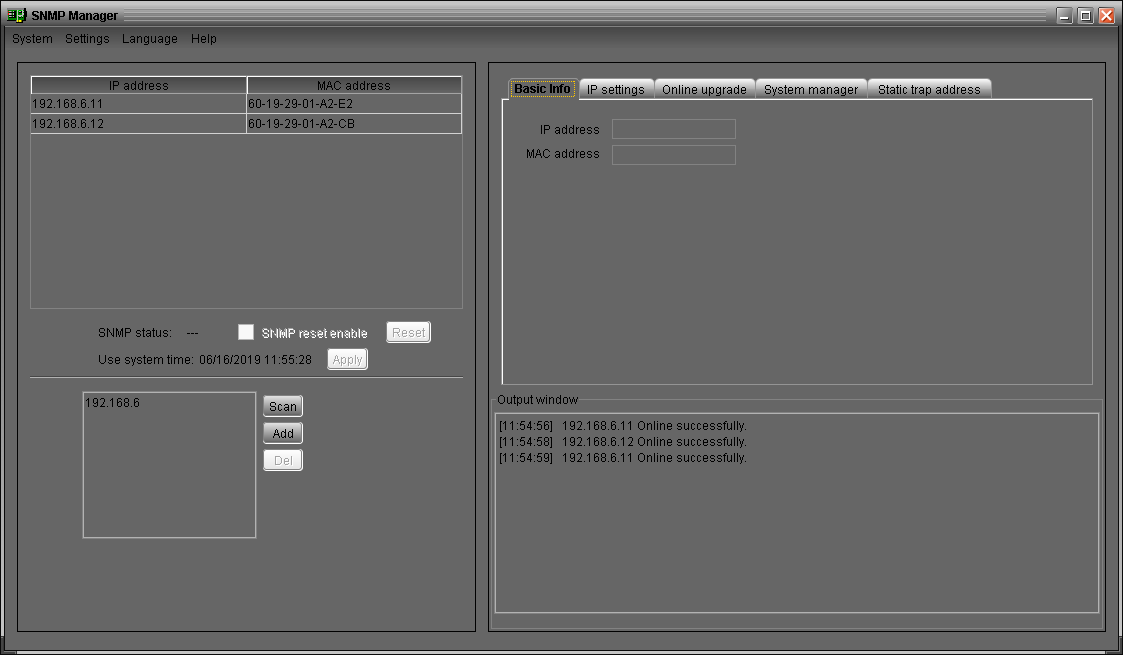This screenshot has width=1123, height=655.
Task: Click the IP address field in Basic Info
Action: 674,129
